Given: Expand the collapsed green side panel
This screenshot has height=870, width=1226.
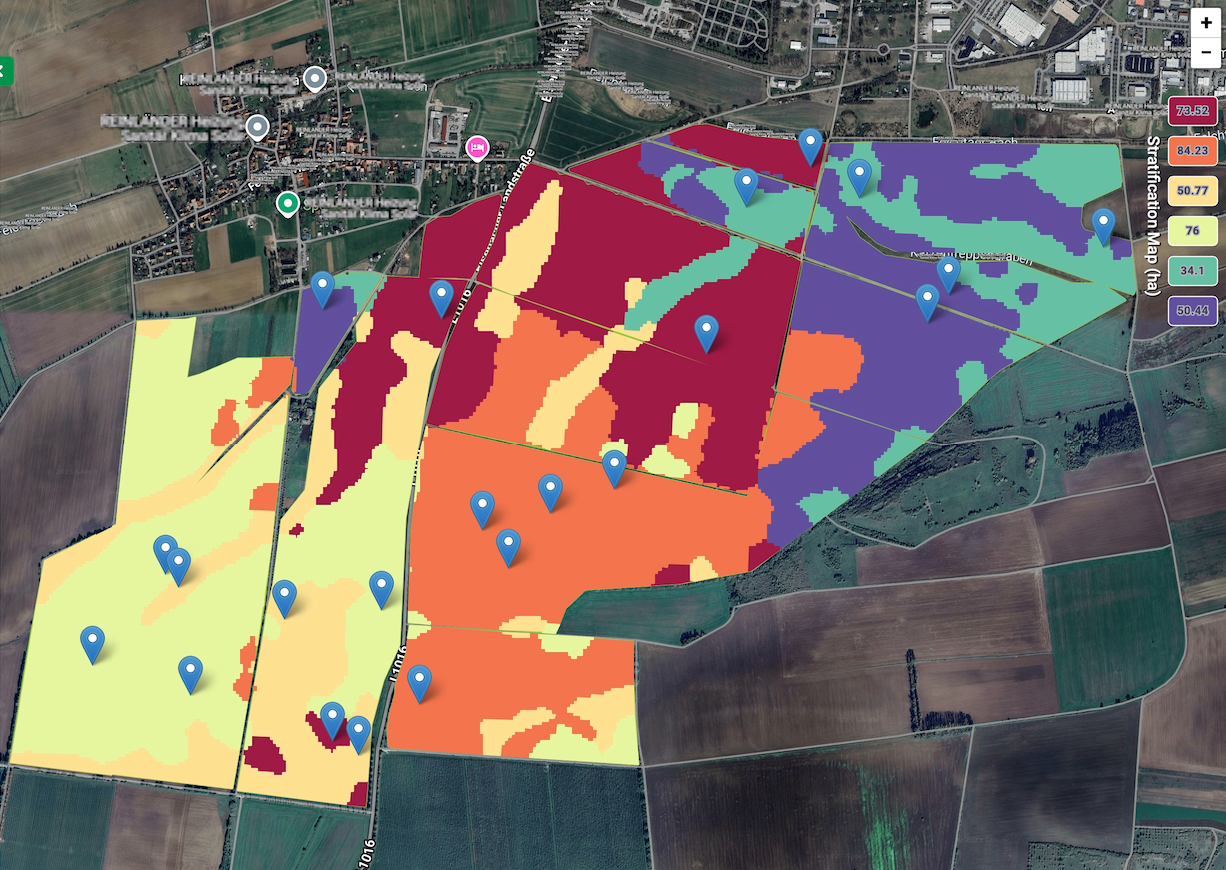Looking at the screenshot, I should click(x=5, y=71).
